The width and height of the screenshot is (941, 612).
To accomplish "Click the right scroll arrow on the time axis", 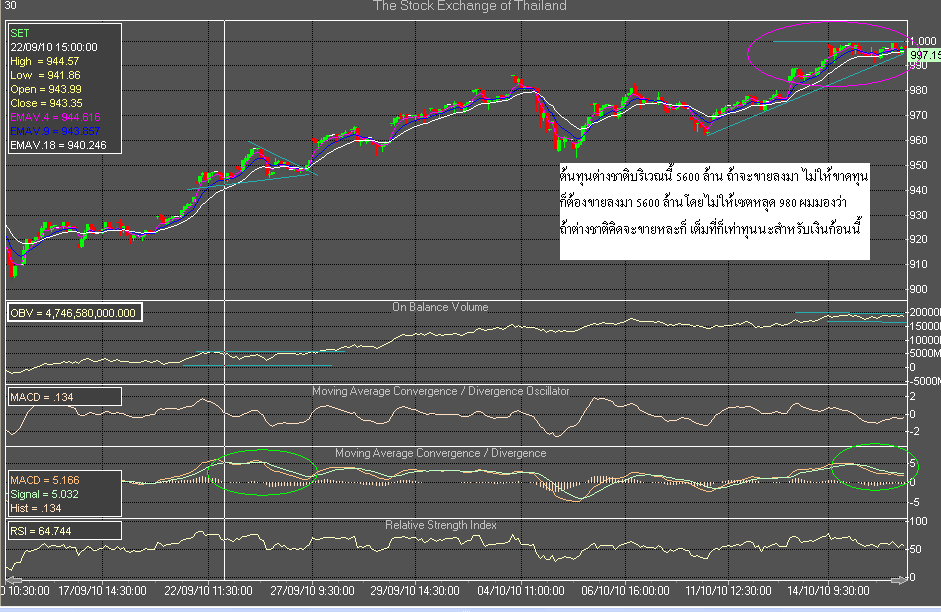I will coord(899,580).
